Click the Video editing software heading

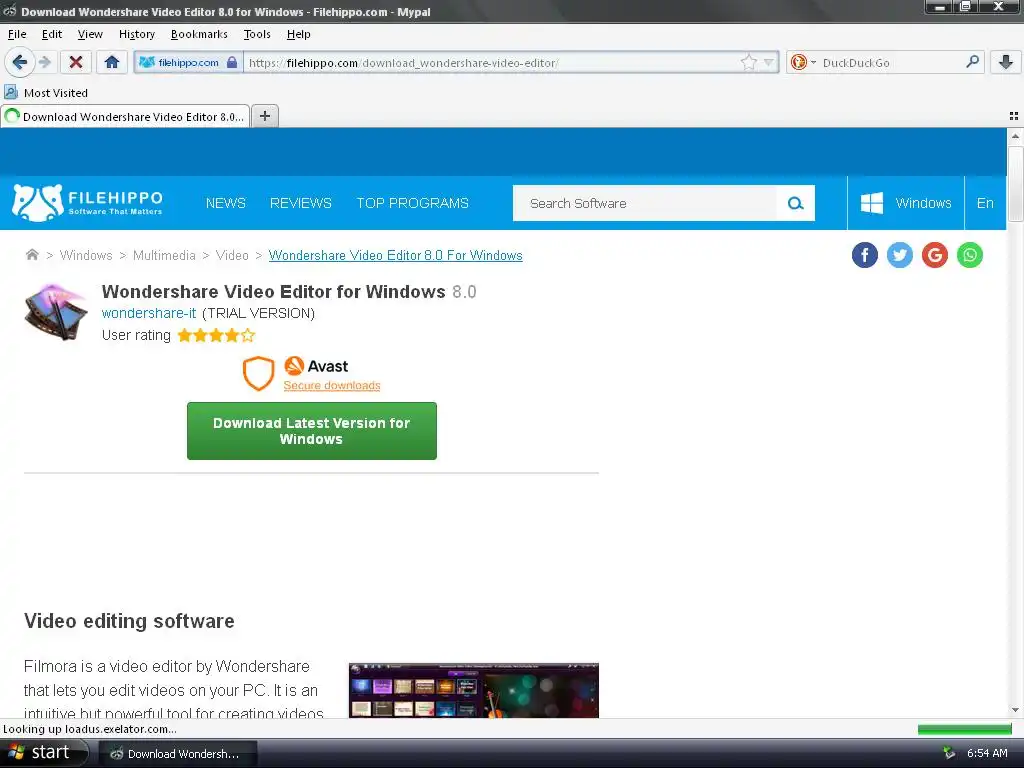(129, 621)
